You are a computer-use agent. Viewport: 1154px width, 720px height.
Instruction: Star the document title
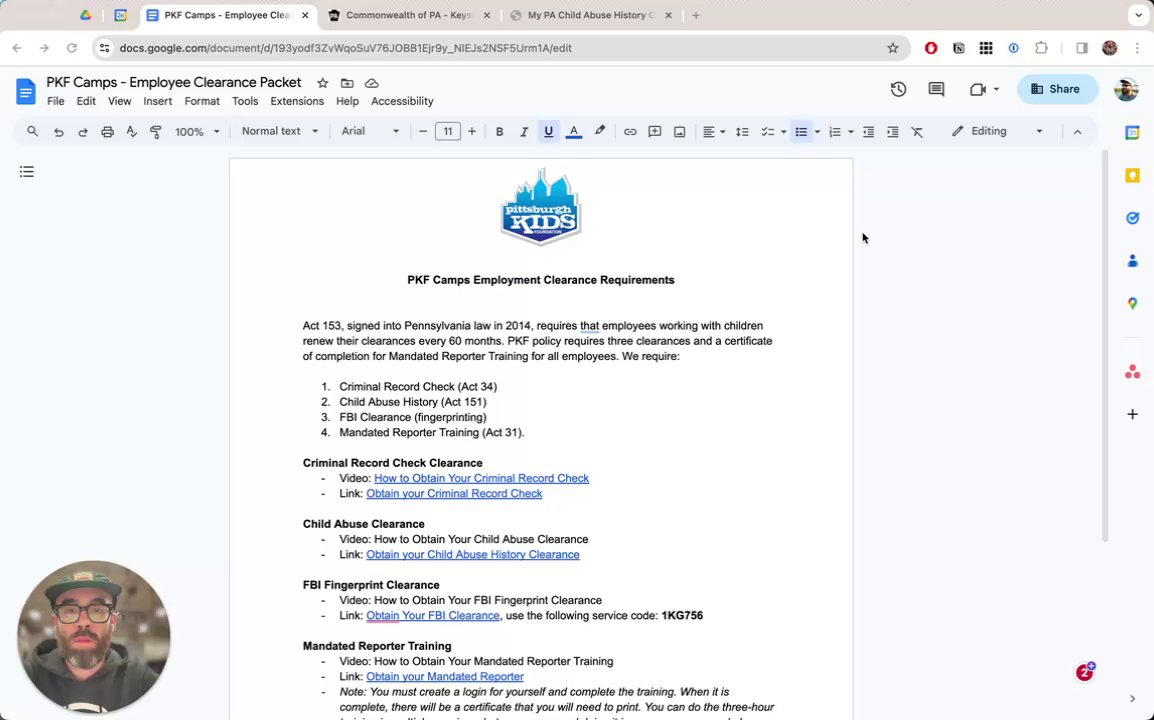click(322, 83)
